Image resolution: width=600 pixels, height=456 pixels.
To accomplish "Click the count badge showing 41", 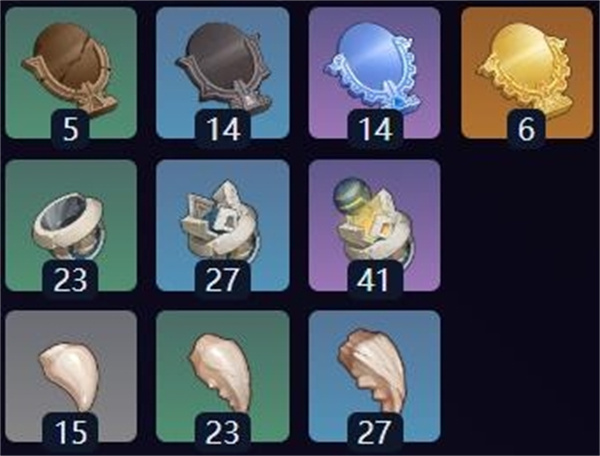I will tap(375, 279).
